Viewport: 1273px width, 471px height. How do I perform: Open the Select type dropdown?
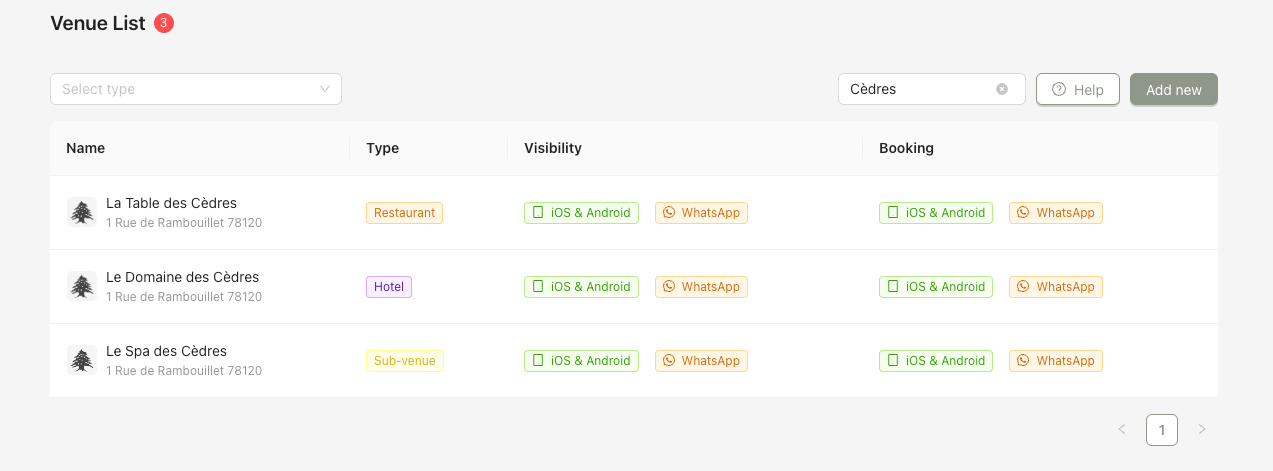pyautogui.click(x=196, y=89)
